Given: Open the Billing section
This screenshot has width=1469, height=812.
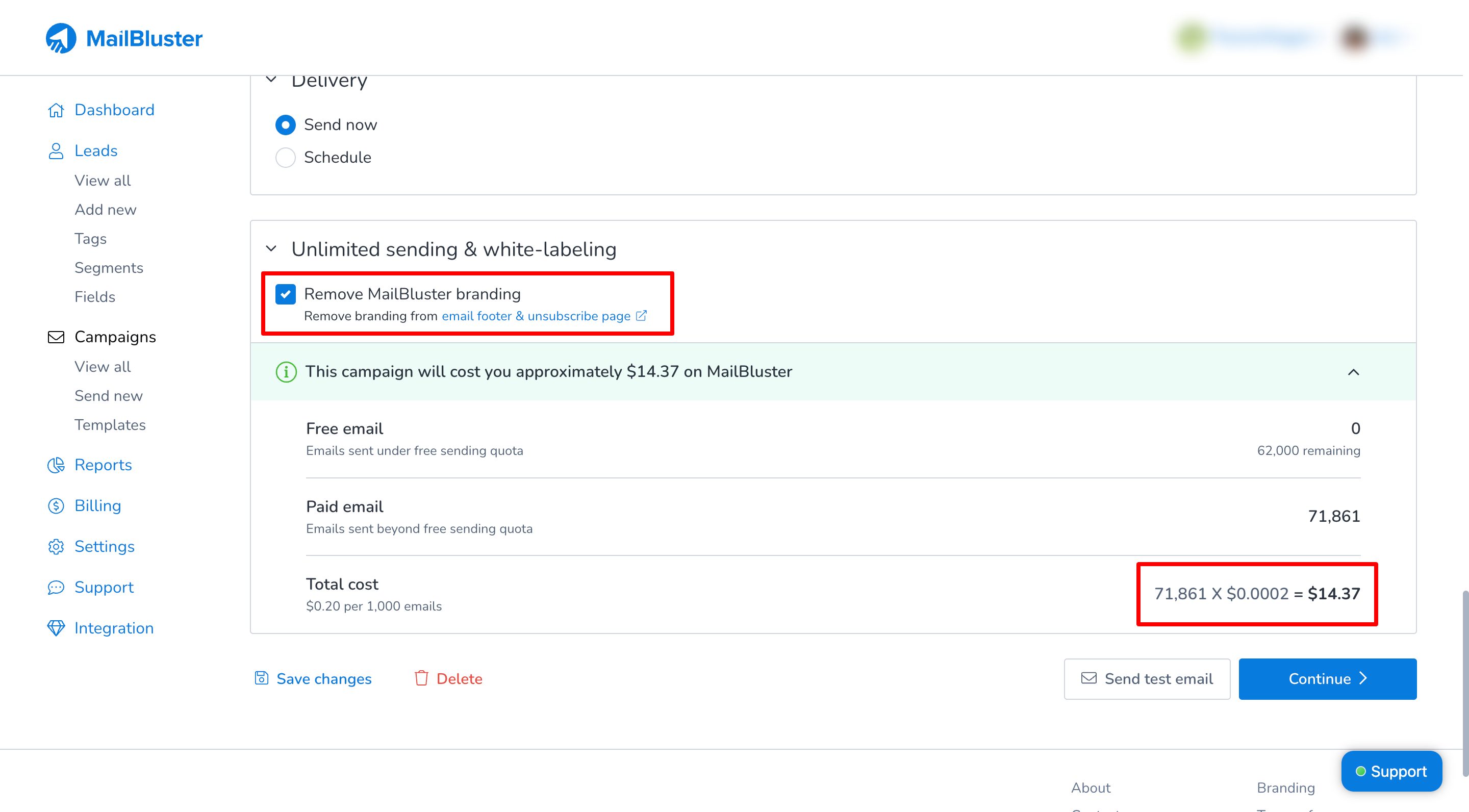Looking at the screenshot, I should 97,506.
